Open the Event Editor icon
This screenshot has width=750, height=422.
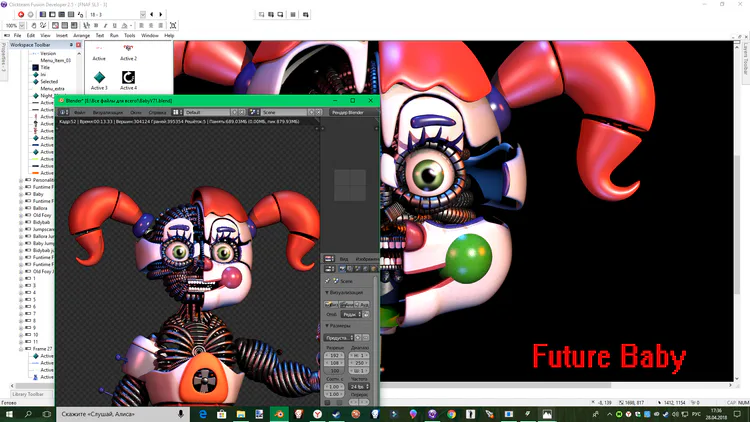tap(62, 14)
